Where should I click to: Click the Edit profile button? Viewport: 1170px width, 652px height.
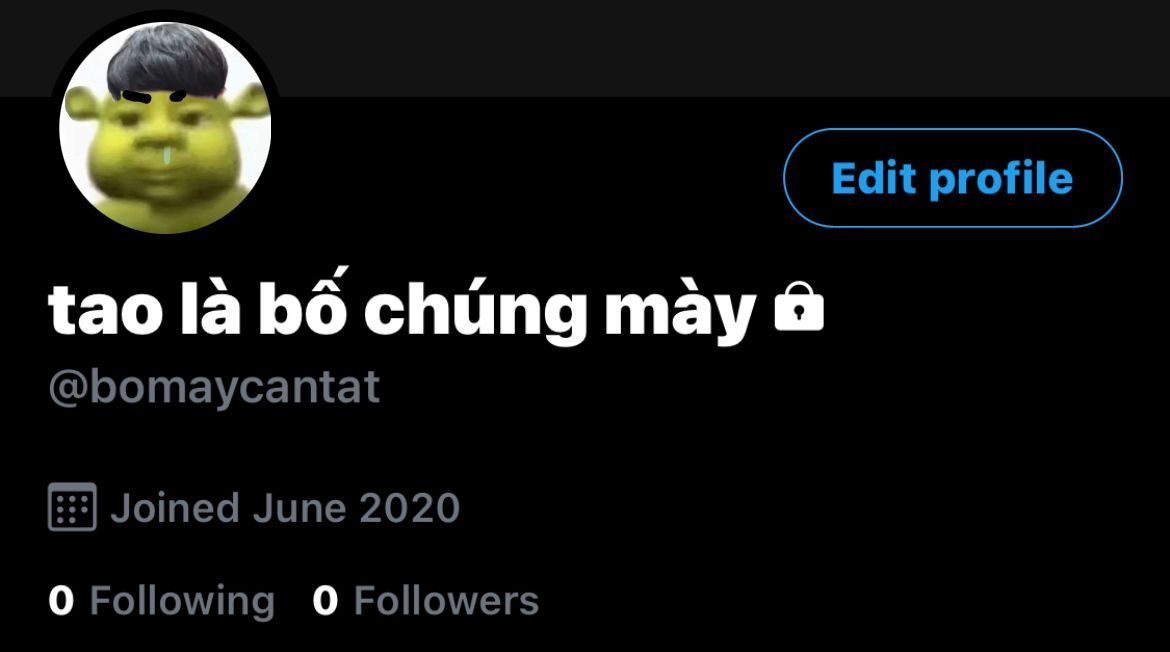tap(953, 178)
